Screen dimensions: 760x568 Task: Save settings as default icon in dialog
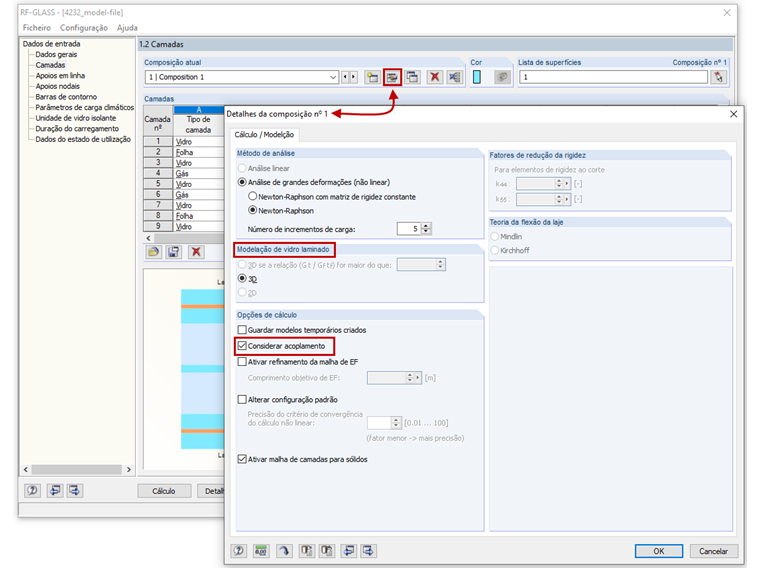(327, 551)
